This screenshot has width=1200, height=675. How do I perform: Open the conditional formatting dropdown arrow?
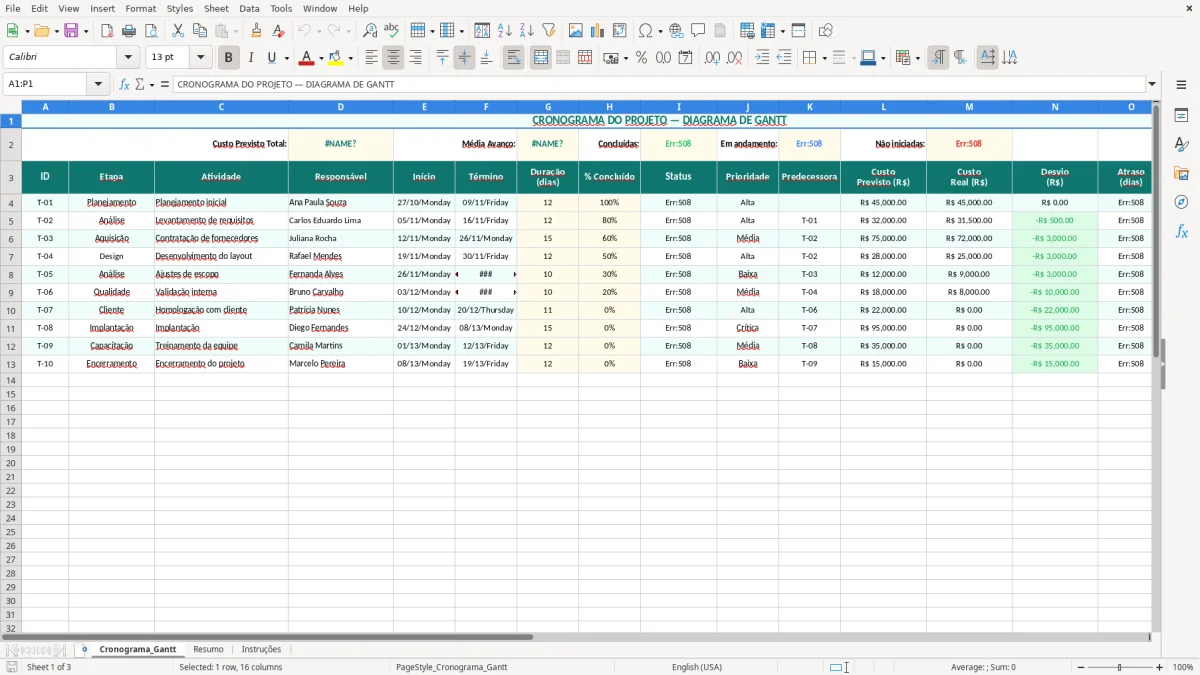[917, 58]
